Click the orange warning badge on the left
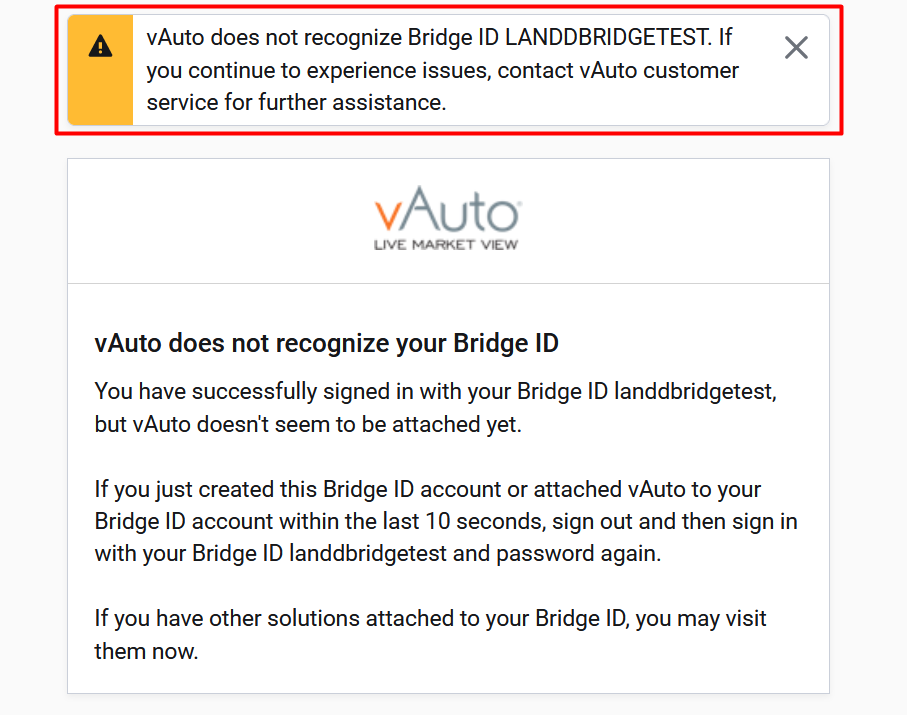 [100, 68]
